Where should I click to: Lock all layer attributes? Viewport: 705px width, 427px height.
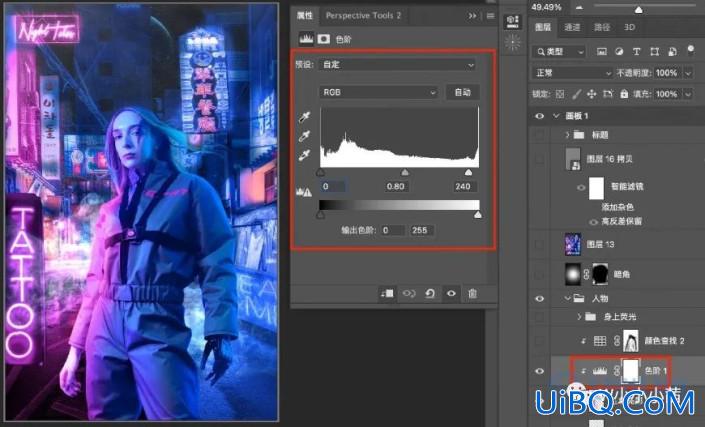pyautogui.click(x=624, y=94)
